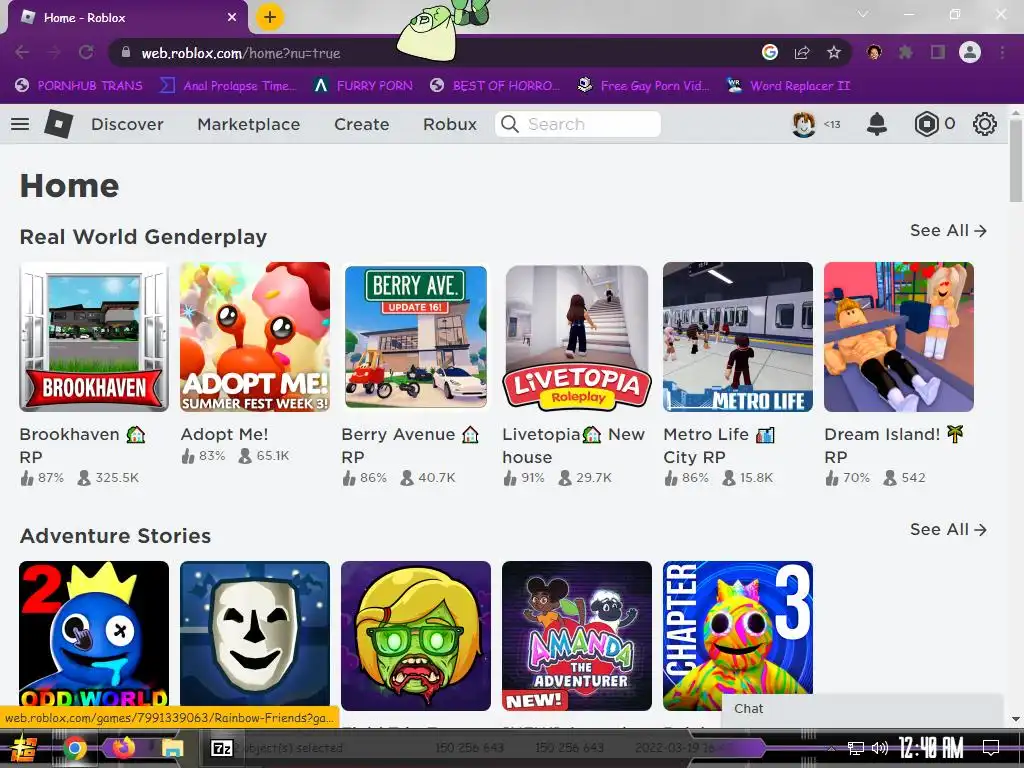This screenshot has height=768, width=1024.
Task: Open the notifications bell
Action: pyautogui.click(x=876, y=124)
